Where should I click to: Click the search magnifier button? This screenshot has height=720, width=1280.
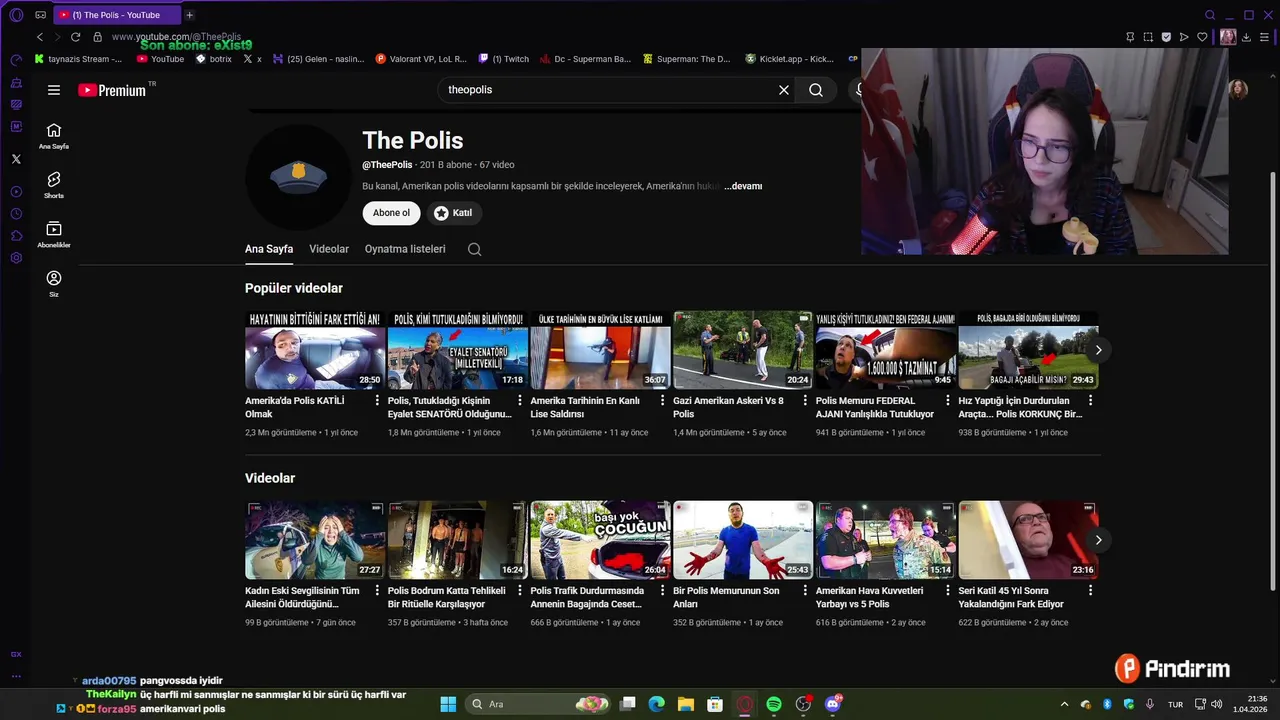point(816,90)
